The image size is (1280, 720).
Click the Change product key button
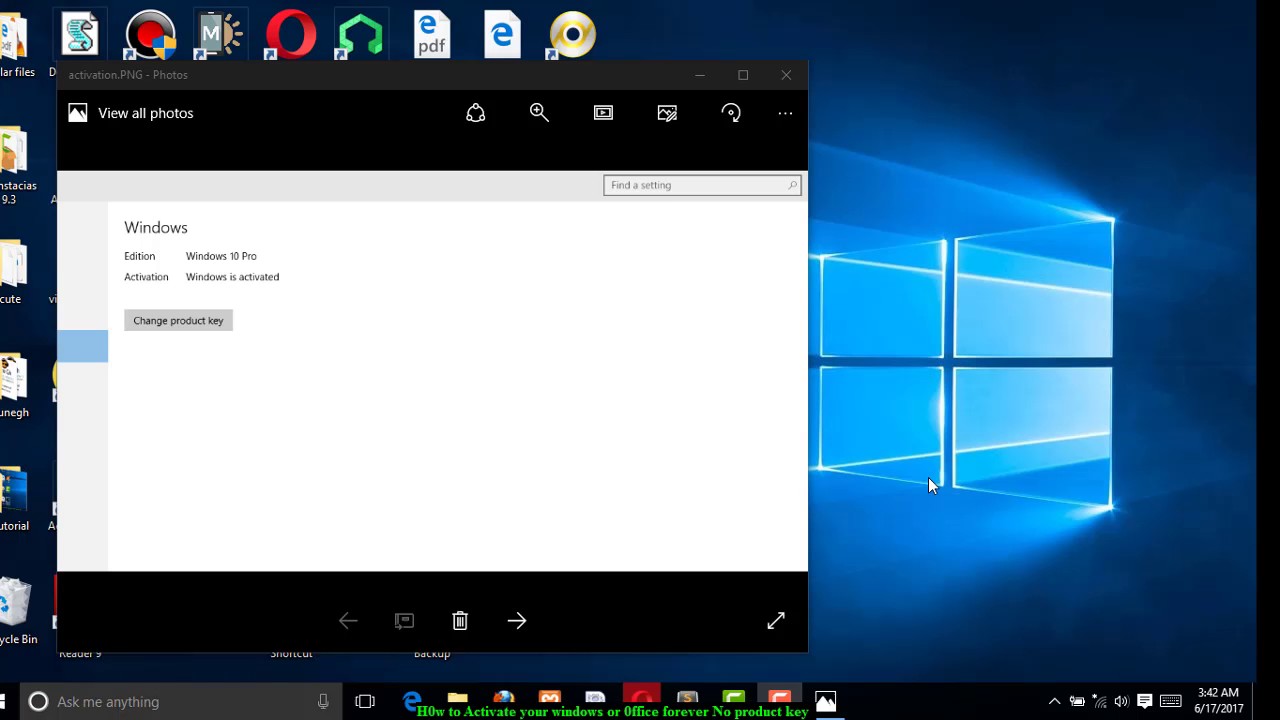coord(178,320)
